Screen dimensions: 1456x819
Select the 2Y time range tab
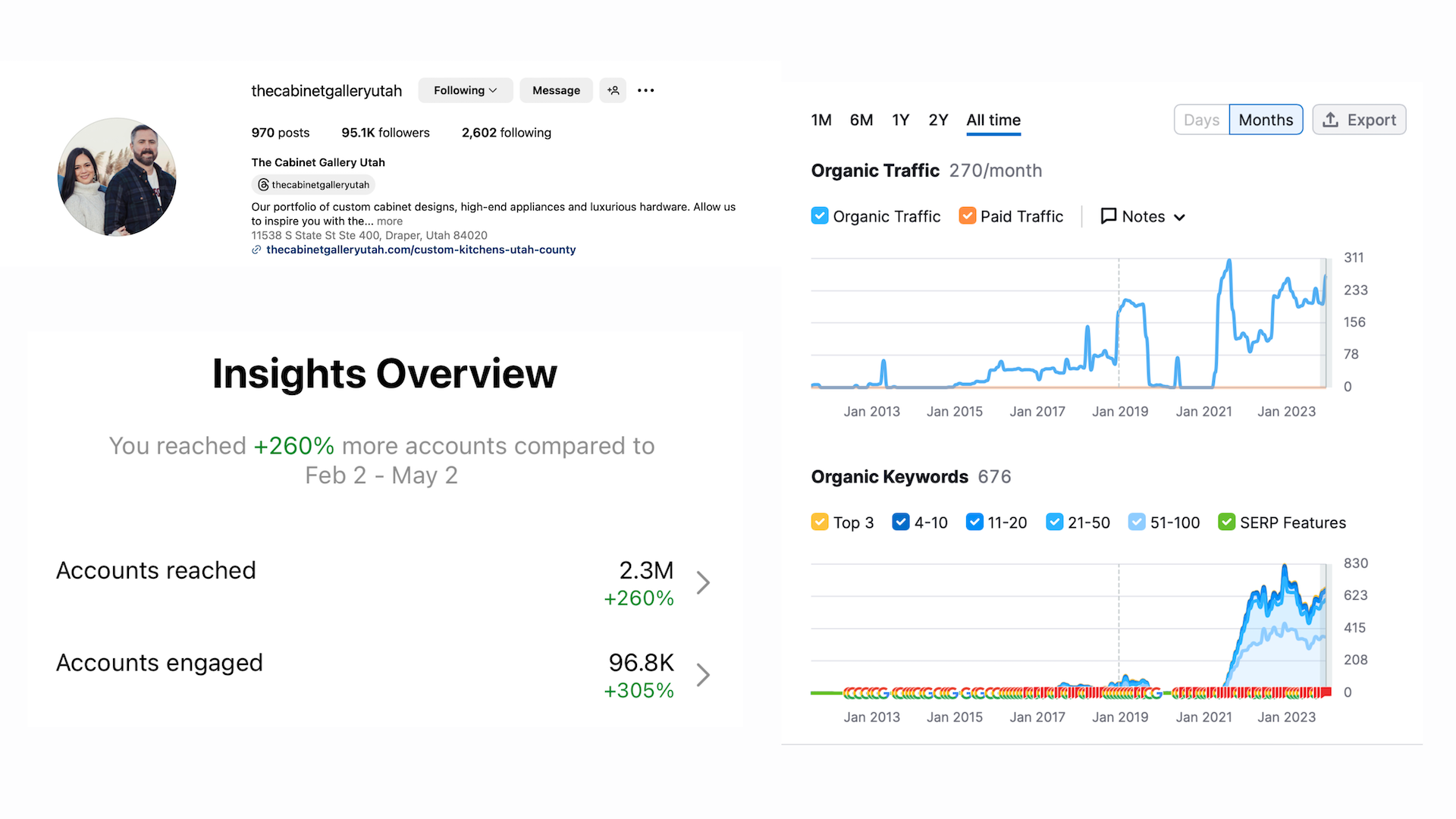click(938, 120)
